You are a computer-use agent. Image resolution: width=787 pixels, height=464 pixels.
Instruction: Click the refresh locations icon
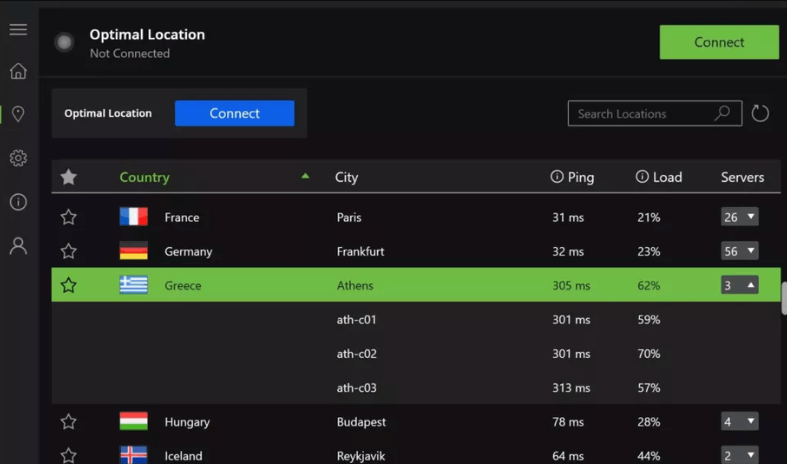click(x=760, y=114)
